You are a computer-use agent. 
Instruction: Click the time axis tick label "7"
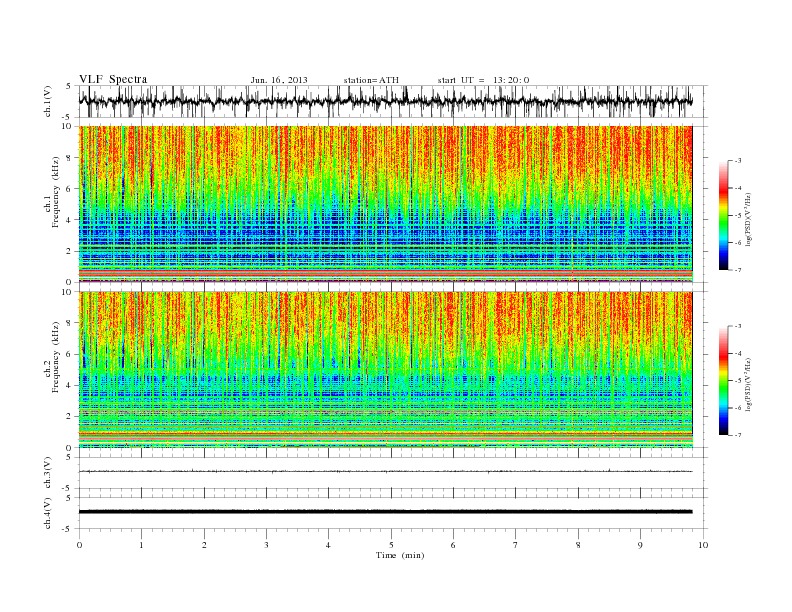click(515, 545)
